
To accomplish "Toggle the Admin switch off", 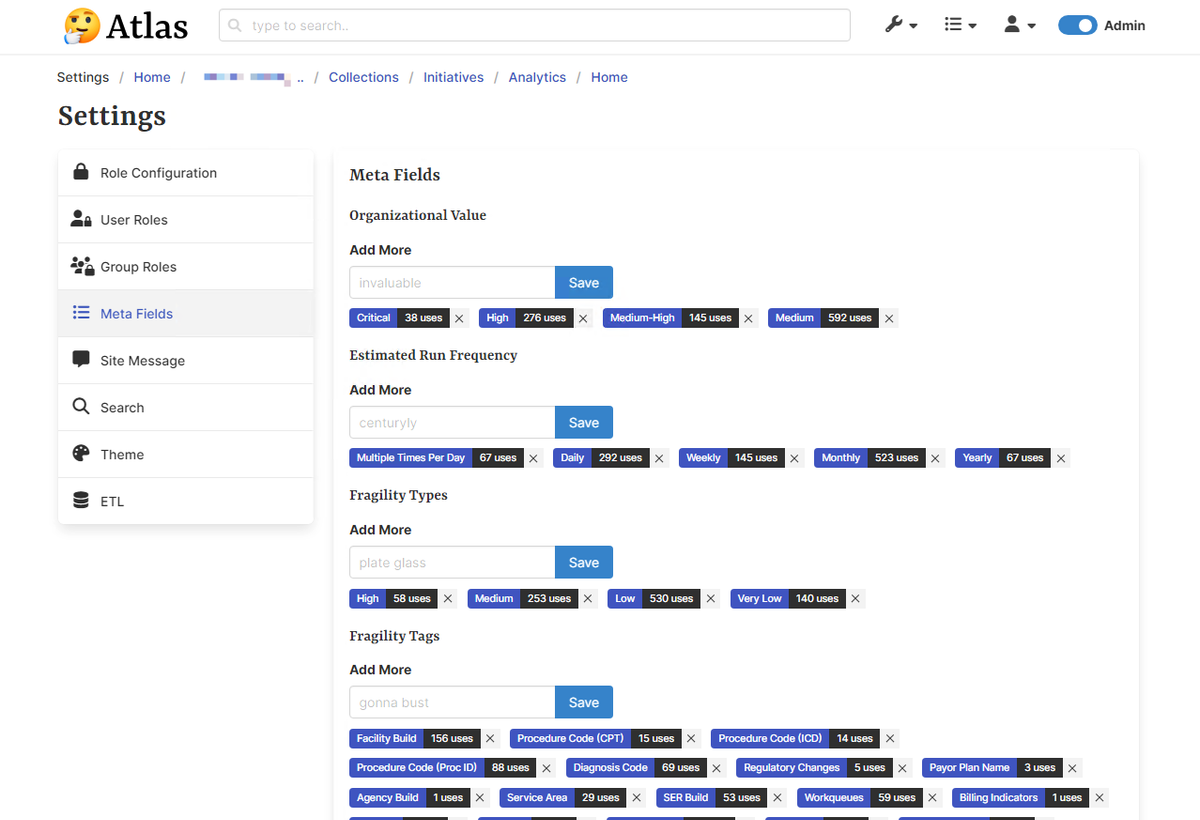I will 1077,26.
